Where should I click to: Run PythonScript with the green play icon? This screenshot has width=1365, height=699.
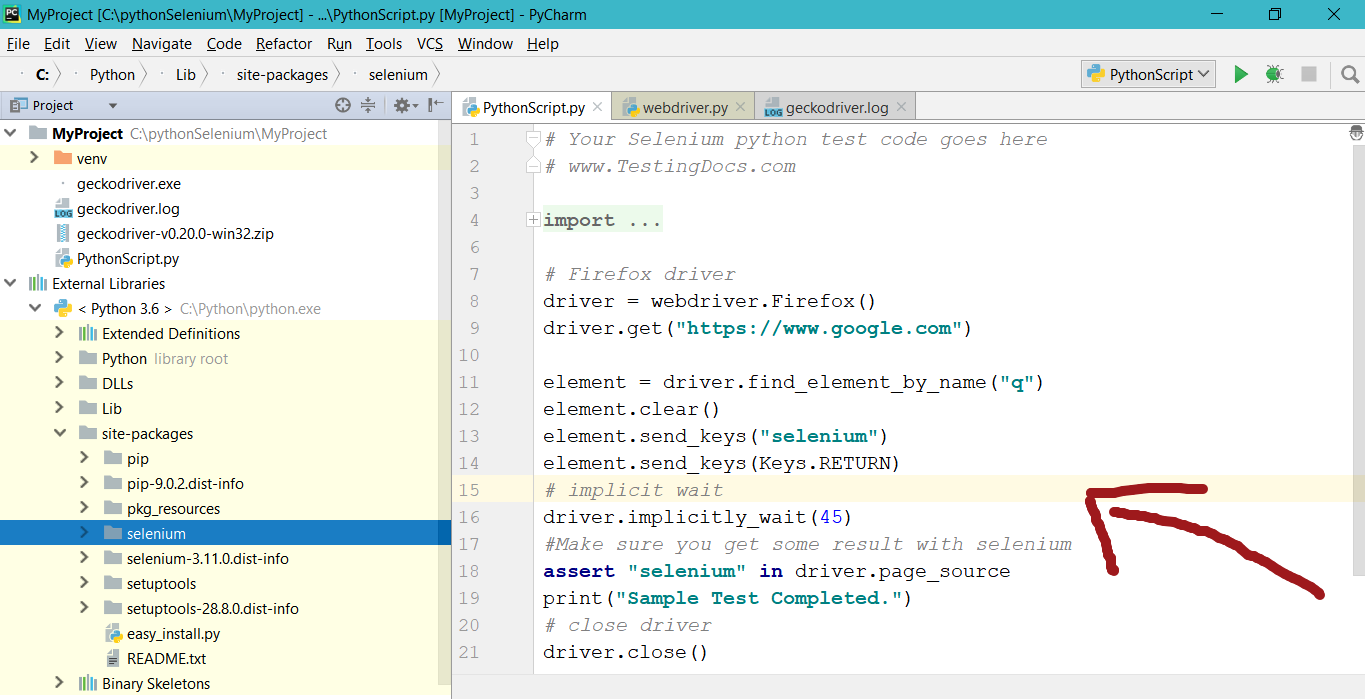point(1241,74)
